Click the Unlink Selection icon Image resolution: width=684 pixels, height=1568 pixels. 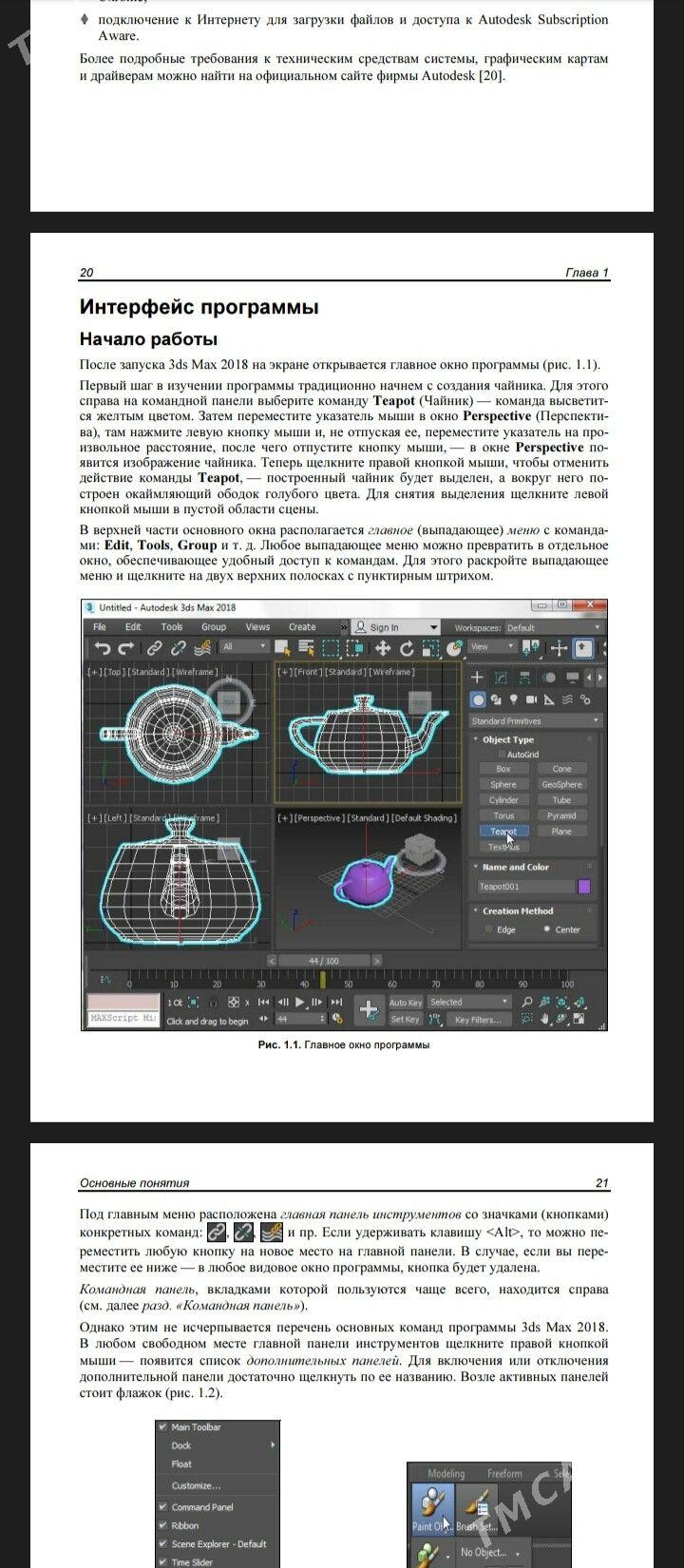(x=178, y=648)
